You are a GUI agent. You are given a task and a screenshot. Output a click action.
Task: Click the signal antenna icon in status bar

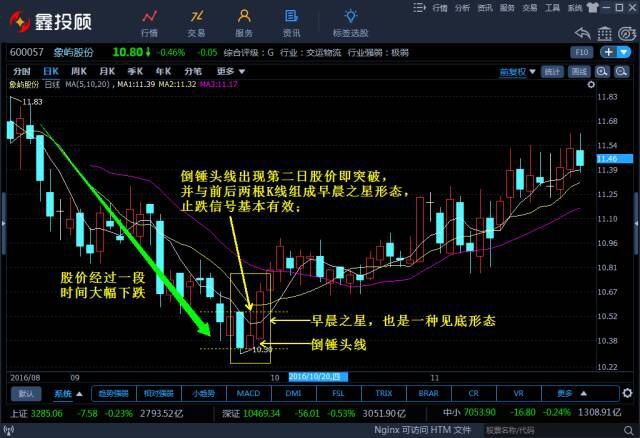9,430
